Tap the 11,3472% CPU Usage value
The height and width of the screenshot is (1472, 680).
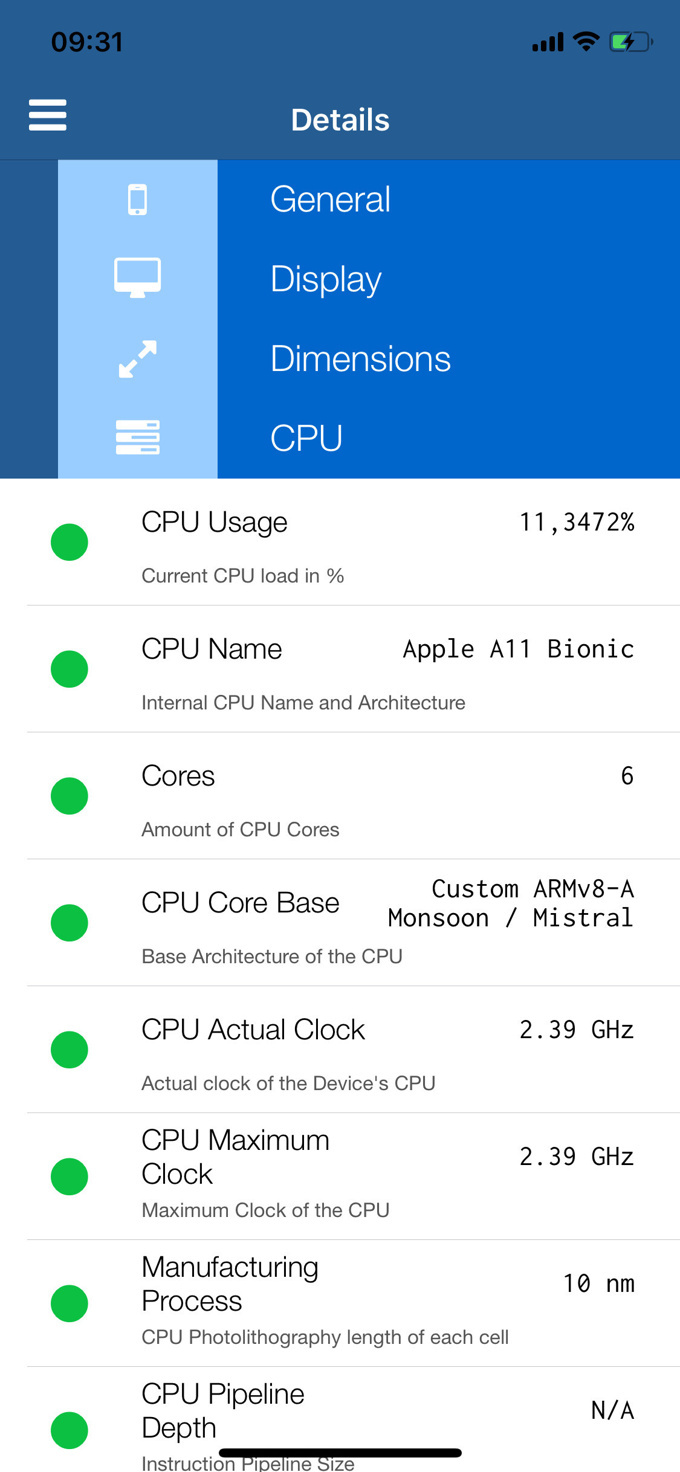click(576, 522)
